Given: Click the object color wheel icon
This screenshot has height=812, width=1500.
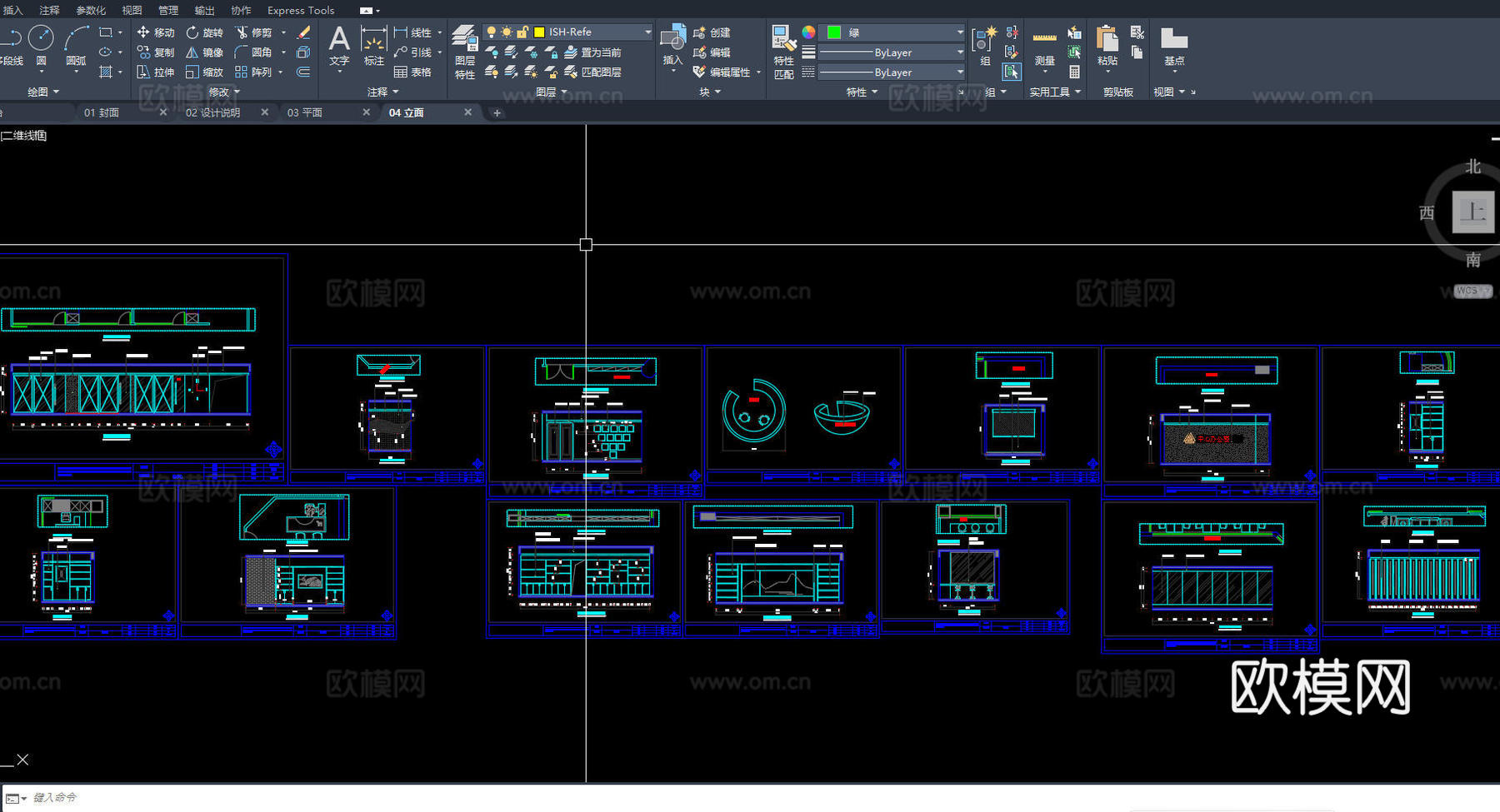Looking at the screenshot, I should (808, 32).
